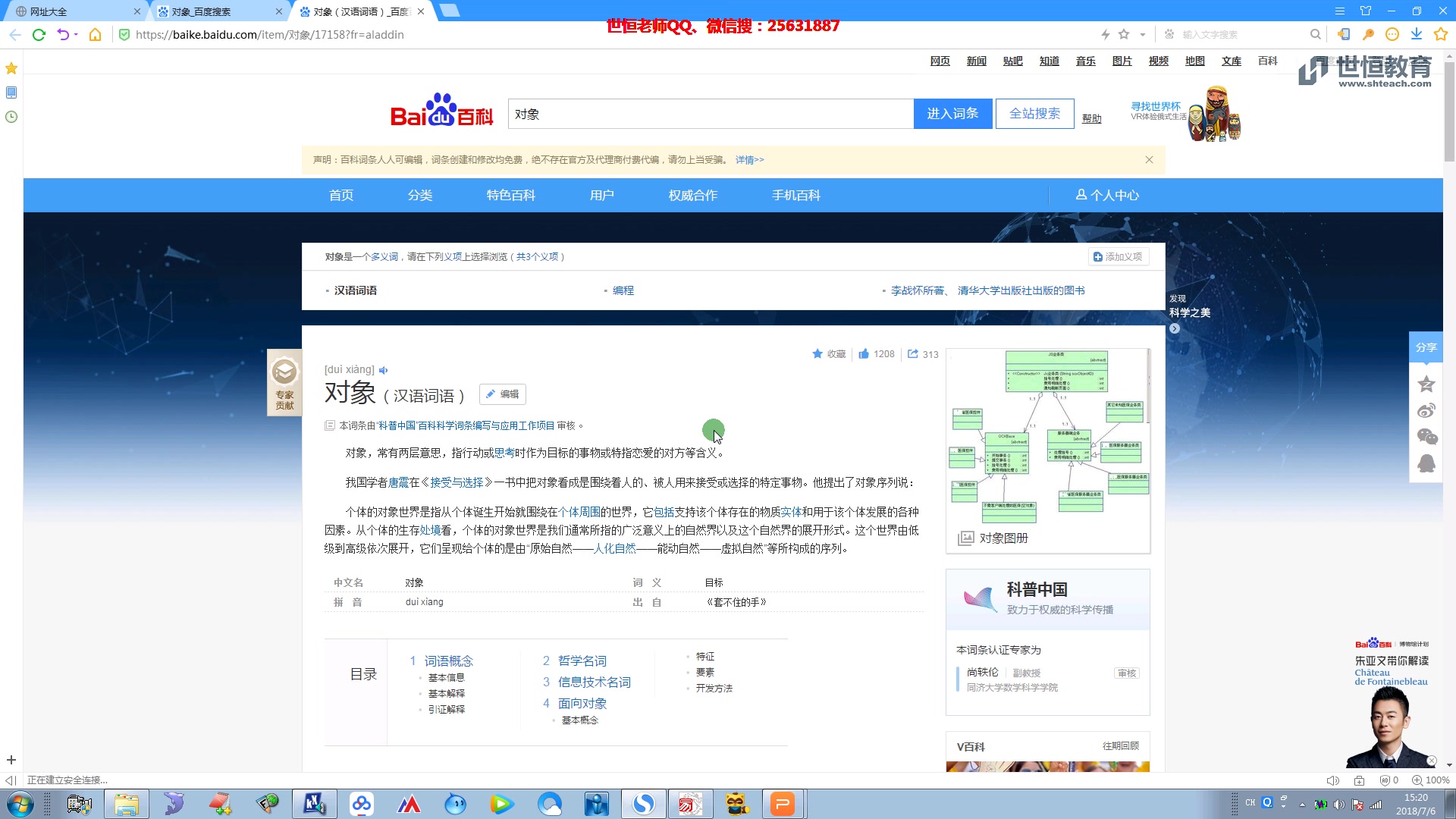
Task: Open the browser downloads icon
Action: tap(1417, 34)
